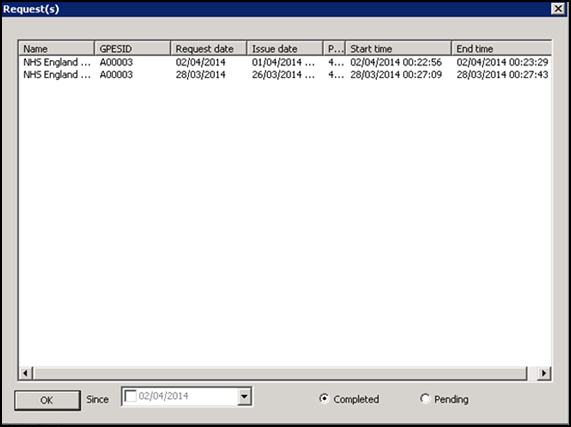
Task: Sort by Issue date column header
Action: [x=285, y=48]
